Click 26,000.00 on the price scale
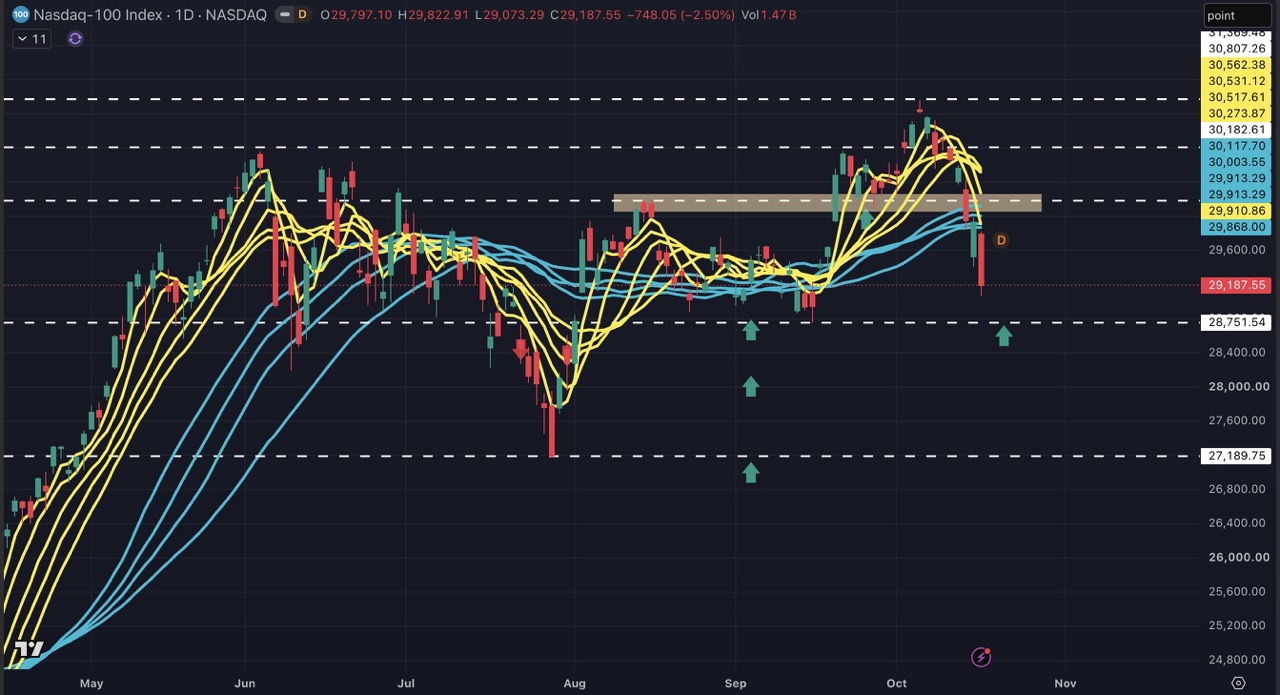The width and height of the screenshot is (1280, 695). pos(1238,557)
